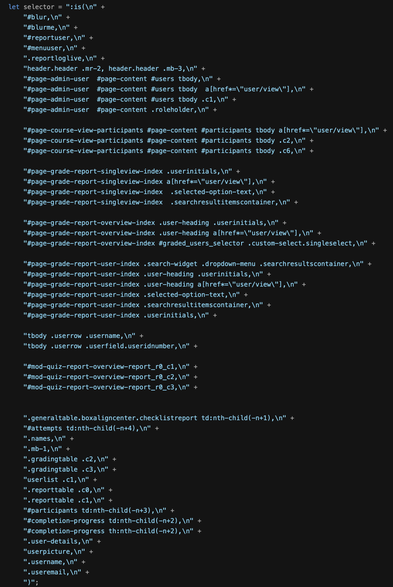Place cursor on the 'selector' variable name

pyautogui.click(x=39, y=7)
